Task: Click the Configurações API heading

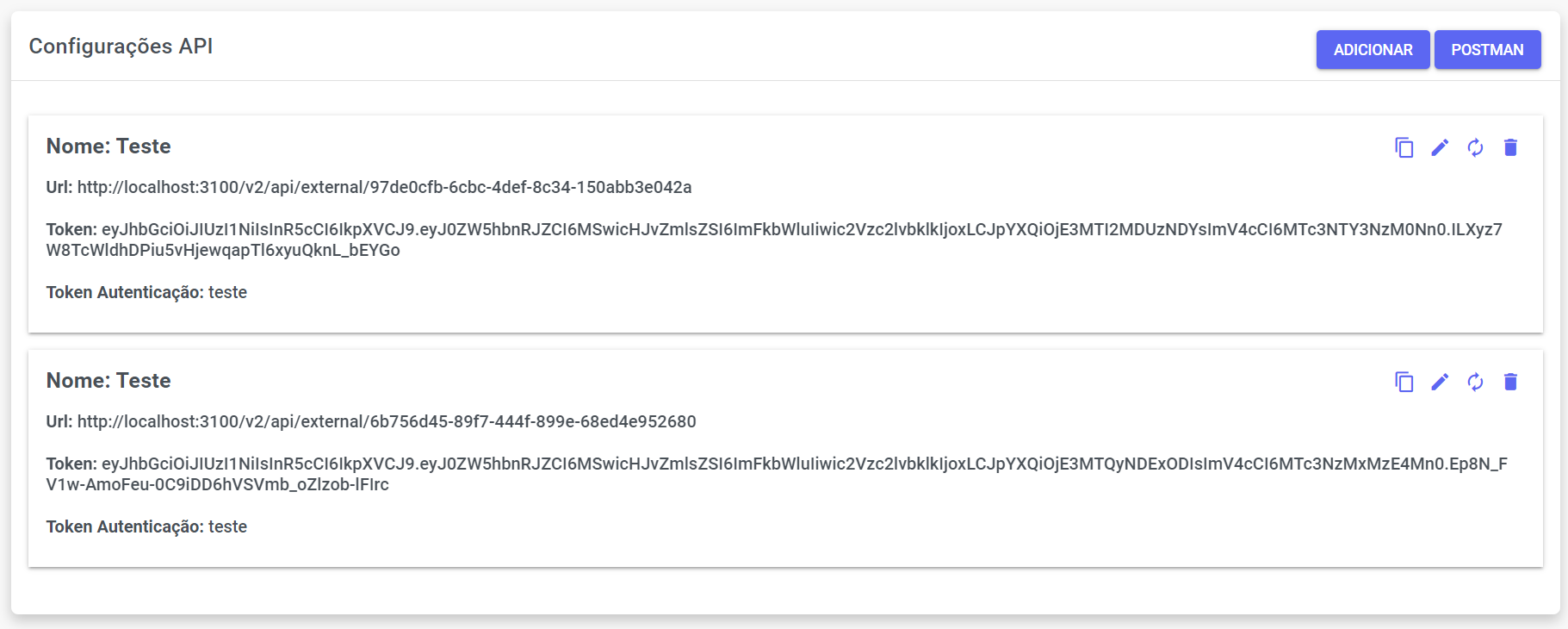Action: tap(121, 46)
